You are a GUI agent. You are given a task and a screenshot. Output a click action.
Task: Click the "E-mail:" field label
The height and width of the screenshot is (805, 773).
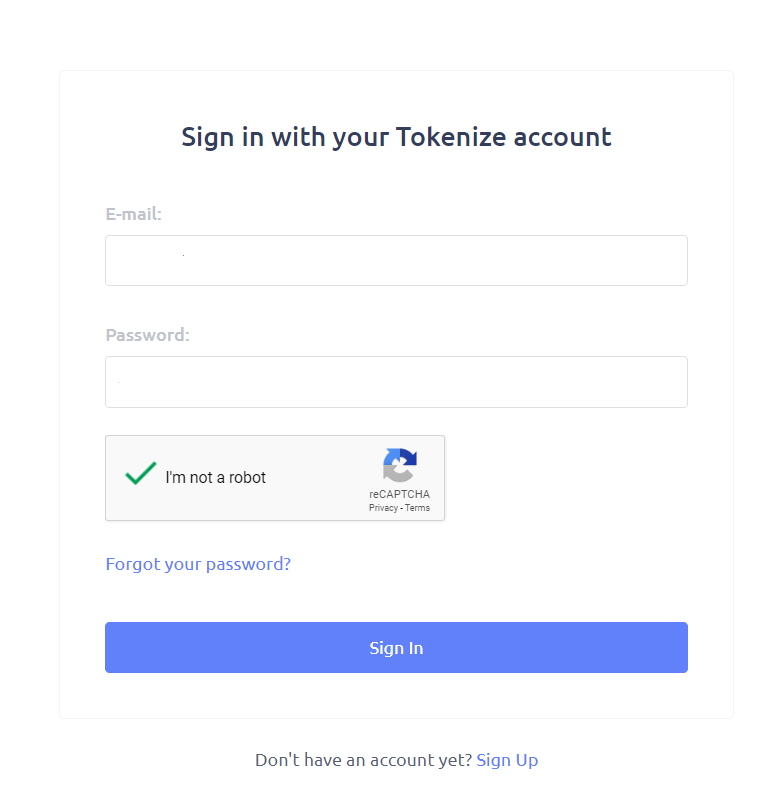point(133,214)
